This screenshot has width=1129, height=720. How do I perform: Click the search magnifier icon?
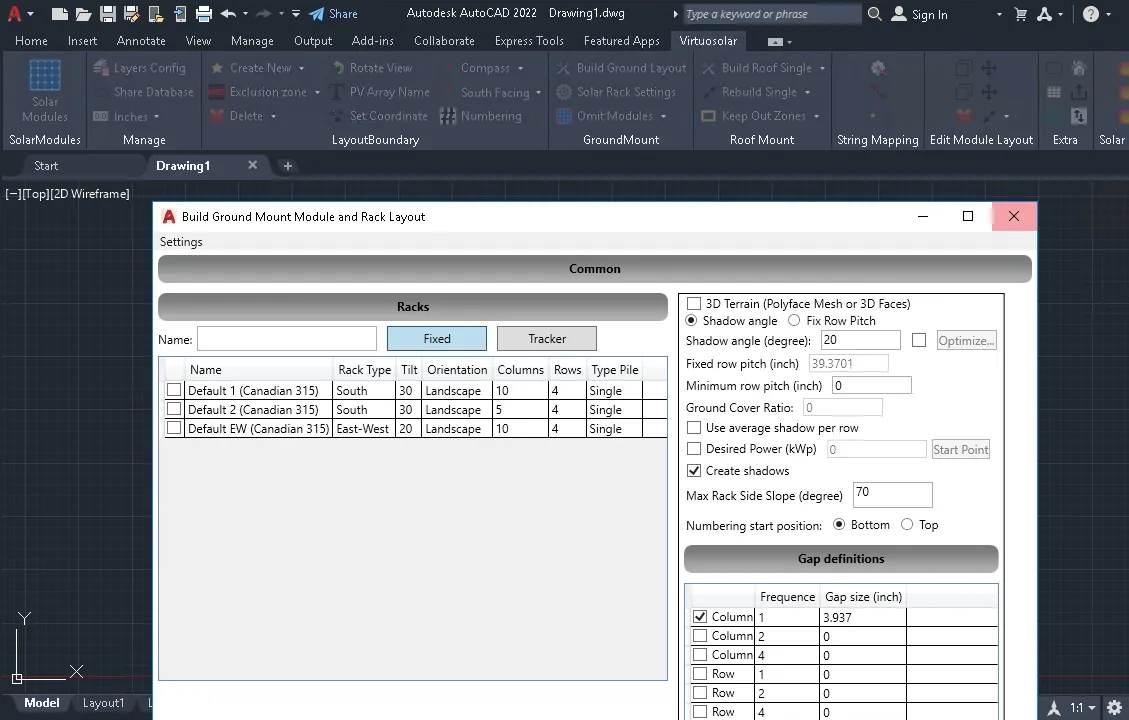(x=874, y=14)
